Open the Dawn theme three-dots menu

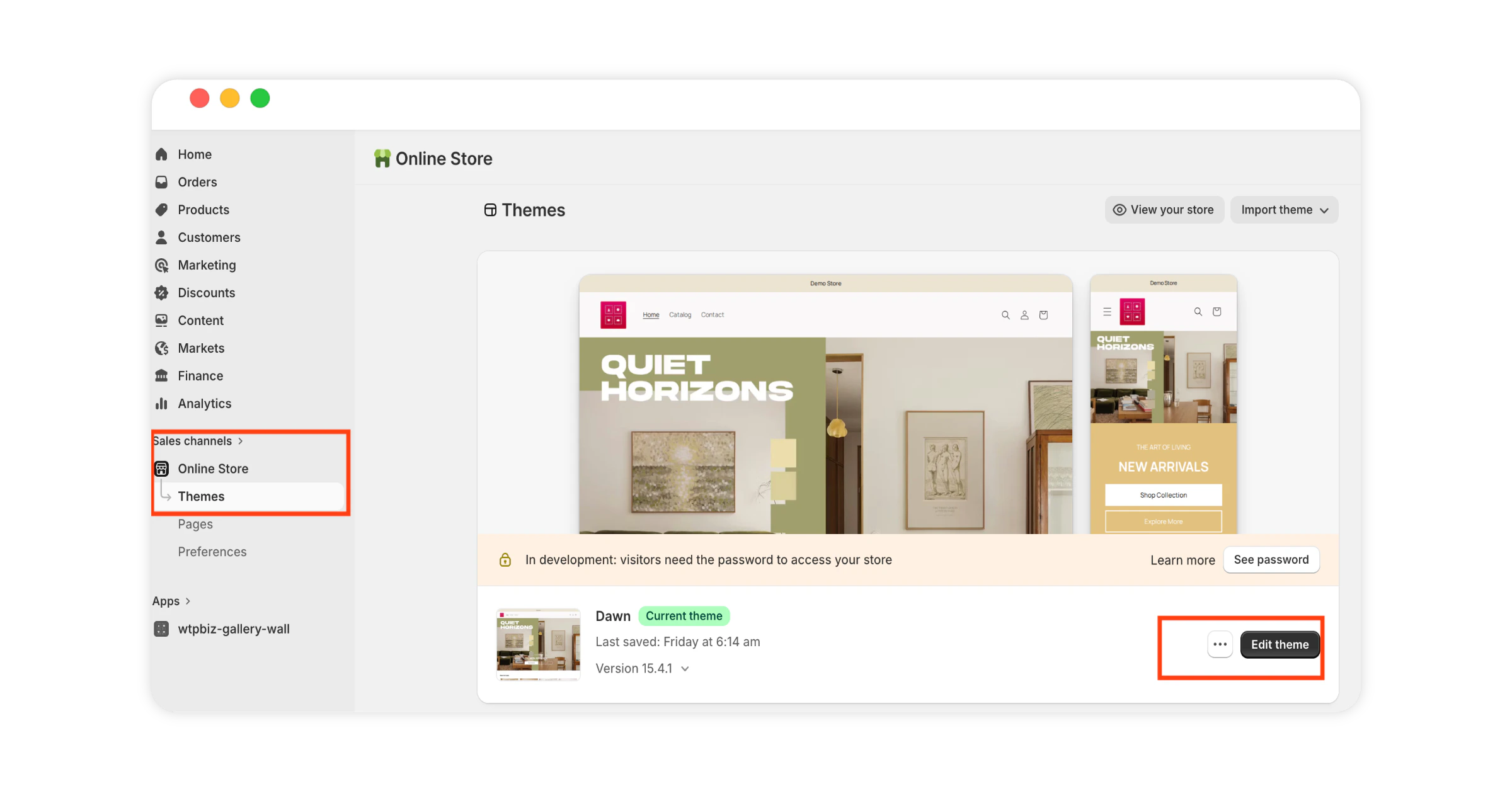tap(1220, 644)
